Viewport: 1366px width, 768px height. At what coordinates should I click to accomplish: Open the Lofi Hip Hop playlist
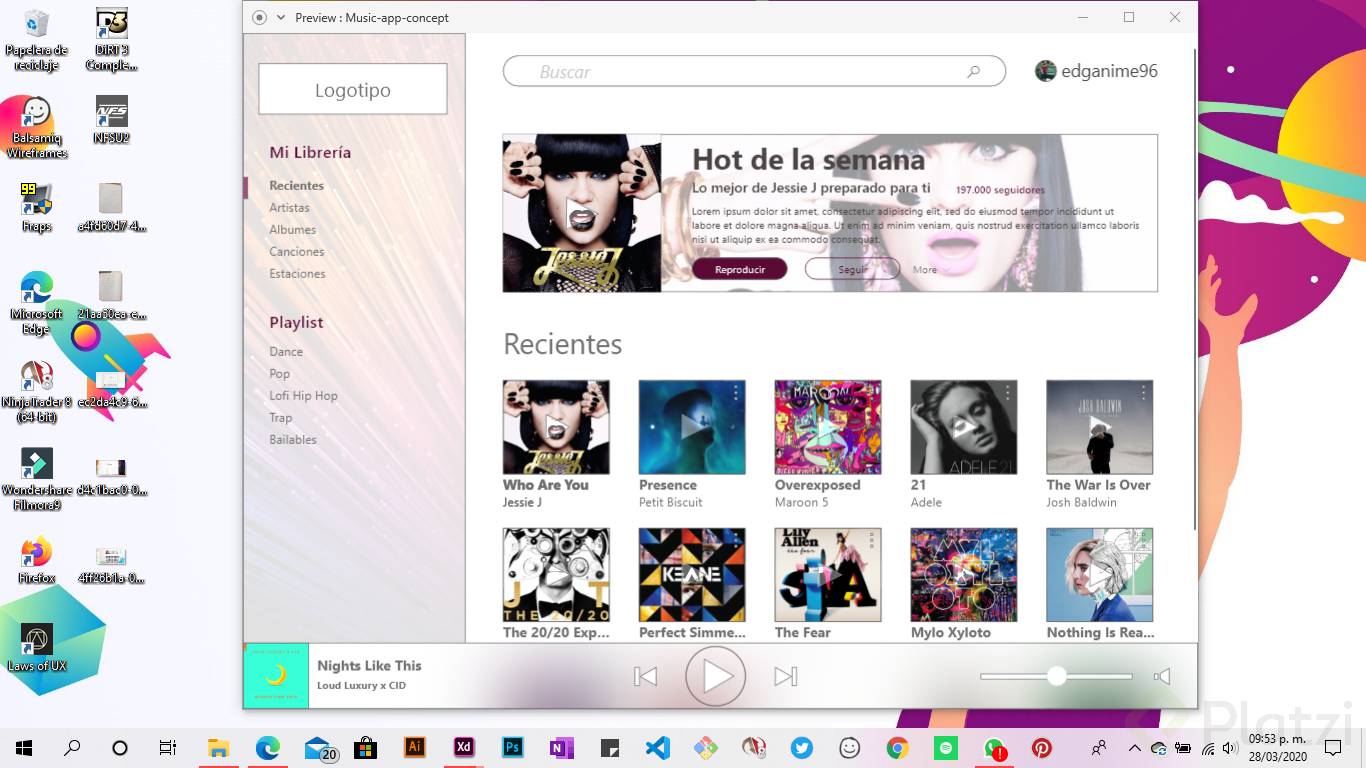point(303,396)
